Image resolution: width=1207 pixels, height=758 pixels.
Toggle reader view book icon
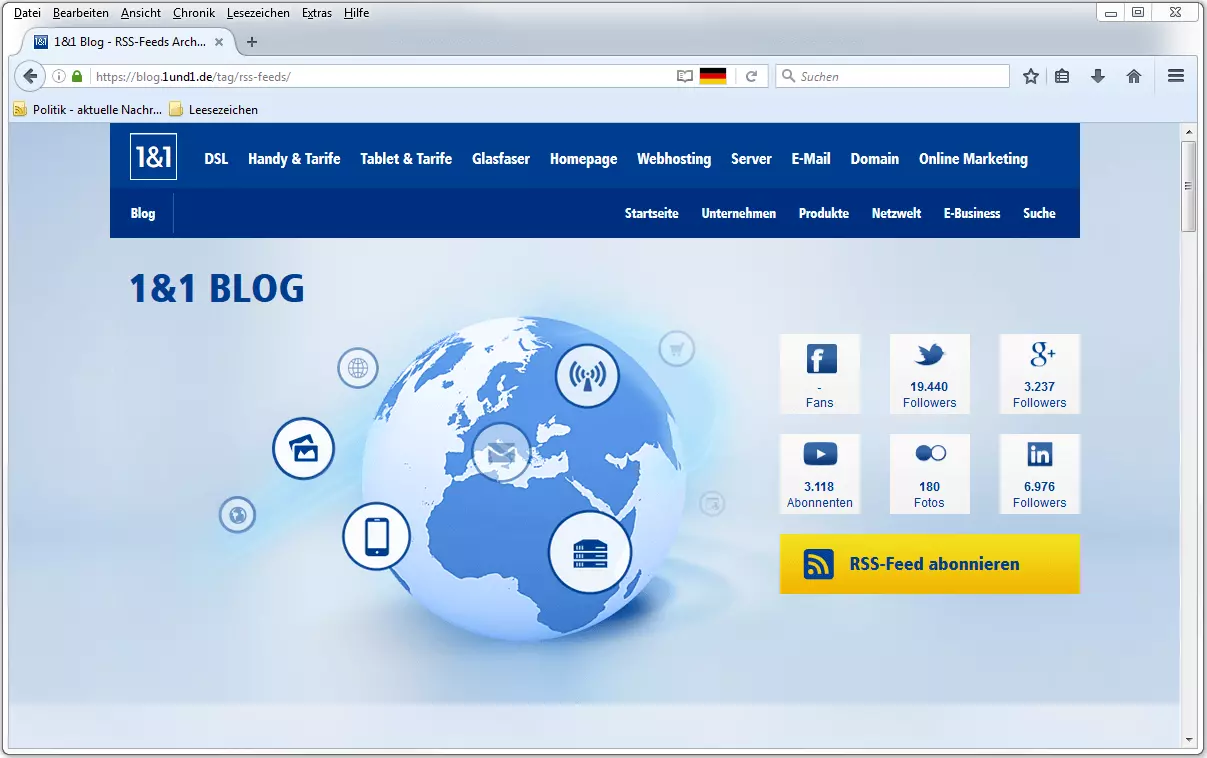[685, 76]
